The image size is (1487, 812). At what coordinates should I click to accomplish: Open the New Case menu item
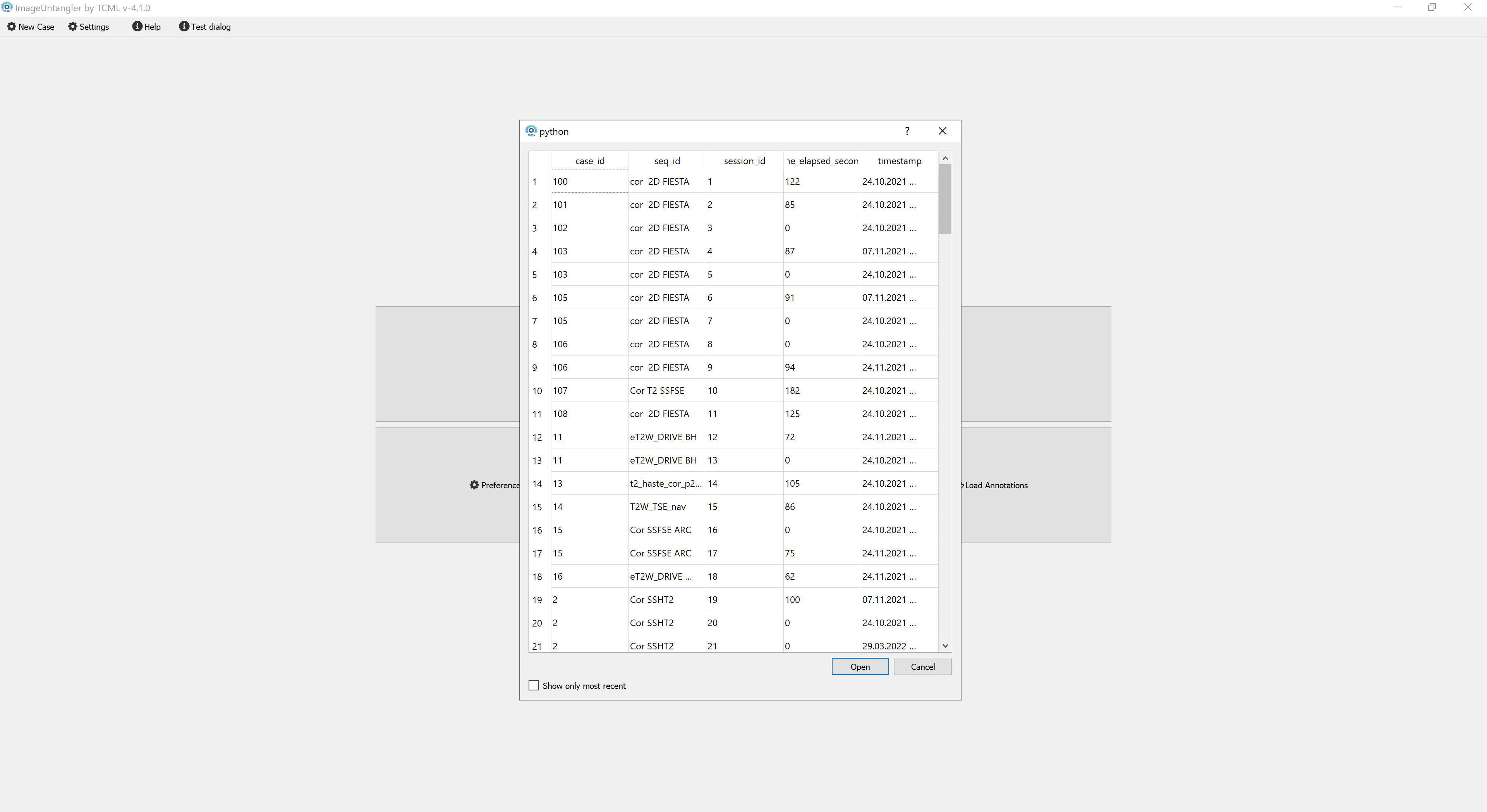(31, 27)
